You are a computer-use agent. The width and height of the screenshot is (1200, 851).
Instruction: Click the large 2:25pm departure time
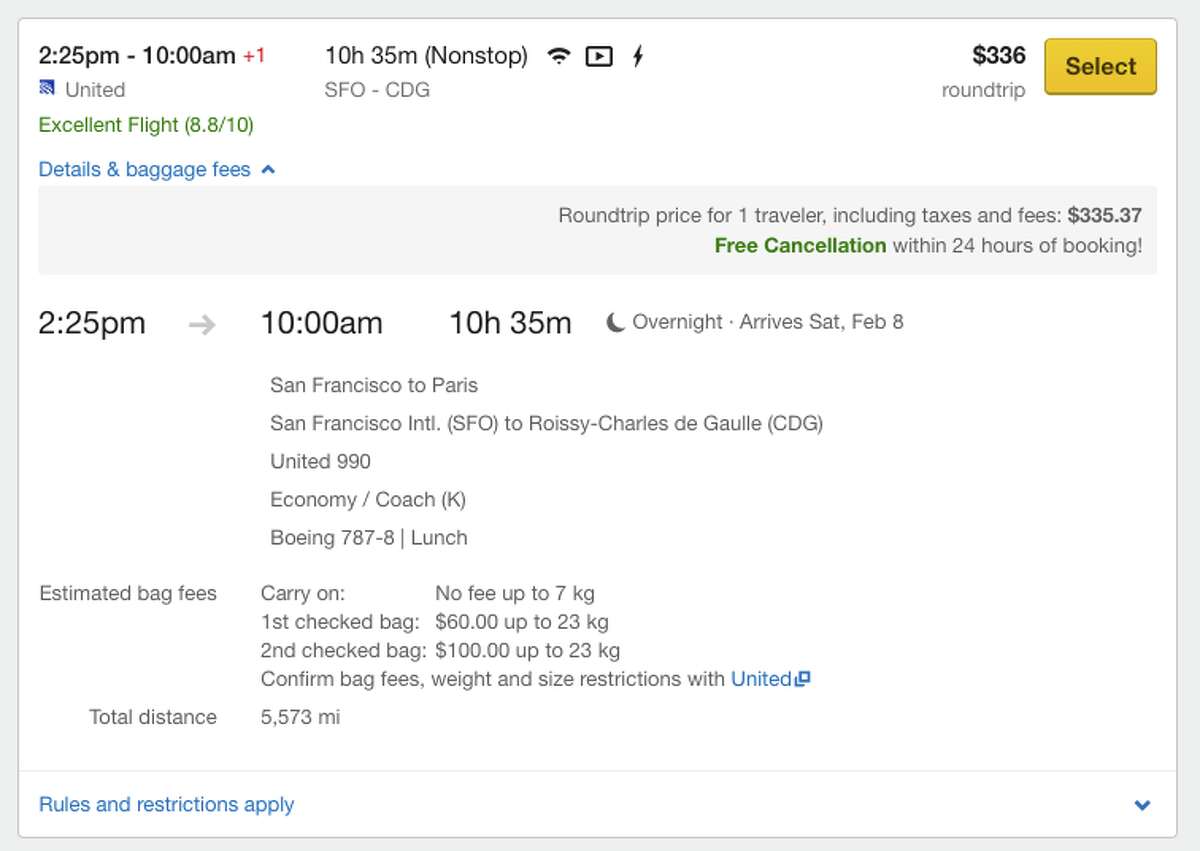(x=92, y=323)
